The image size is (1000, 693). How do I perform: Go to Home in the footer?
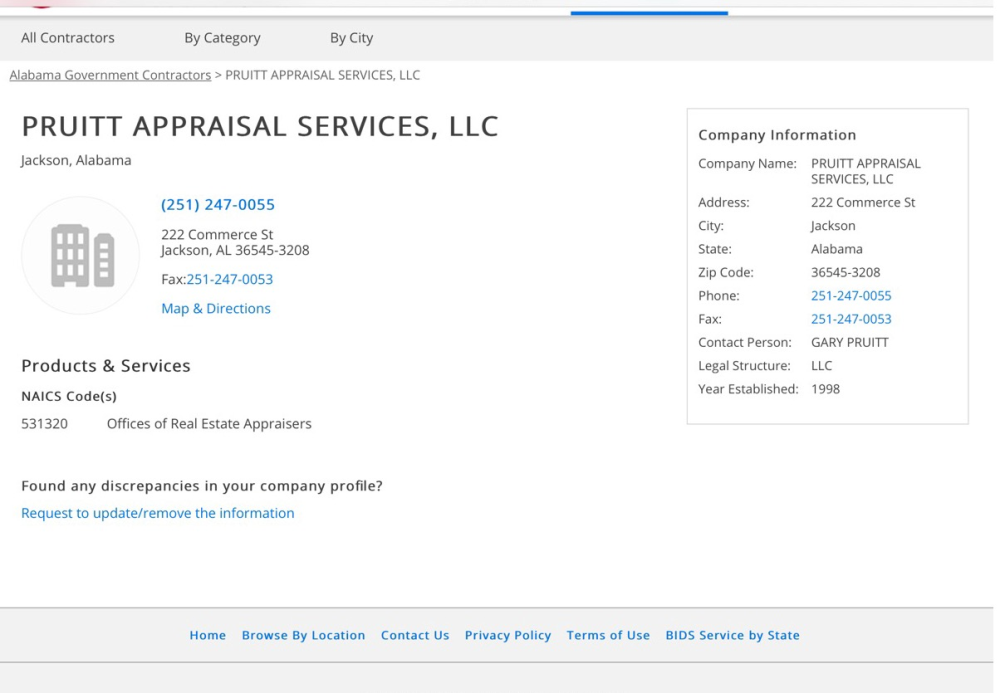[x=207, y=635]
